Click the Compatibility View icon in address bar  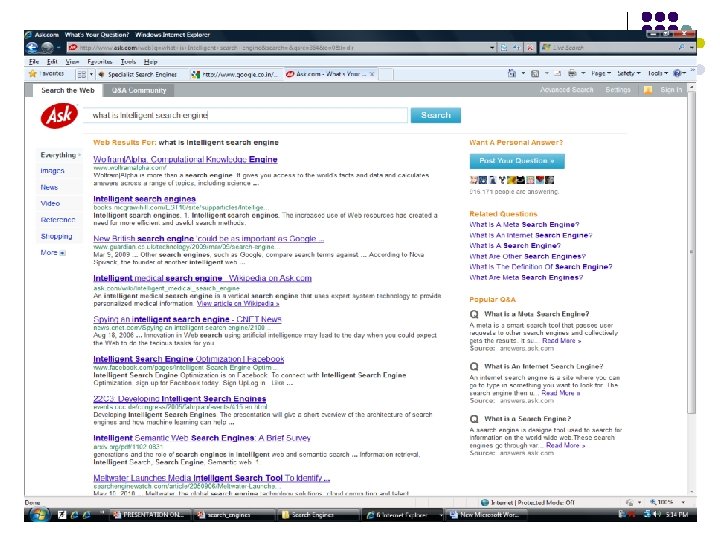(x=504, y=47)
